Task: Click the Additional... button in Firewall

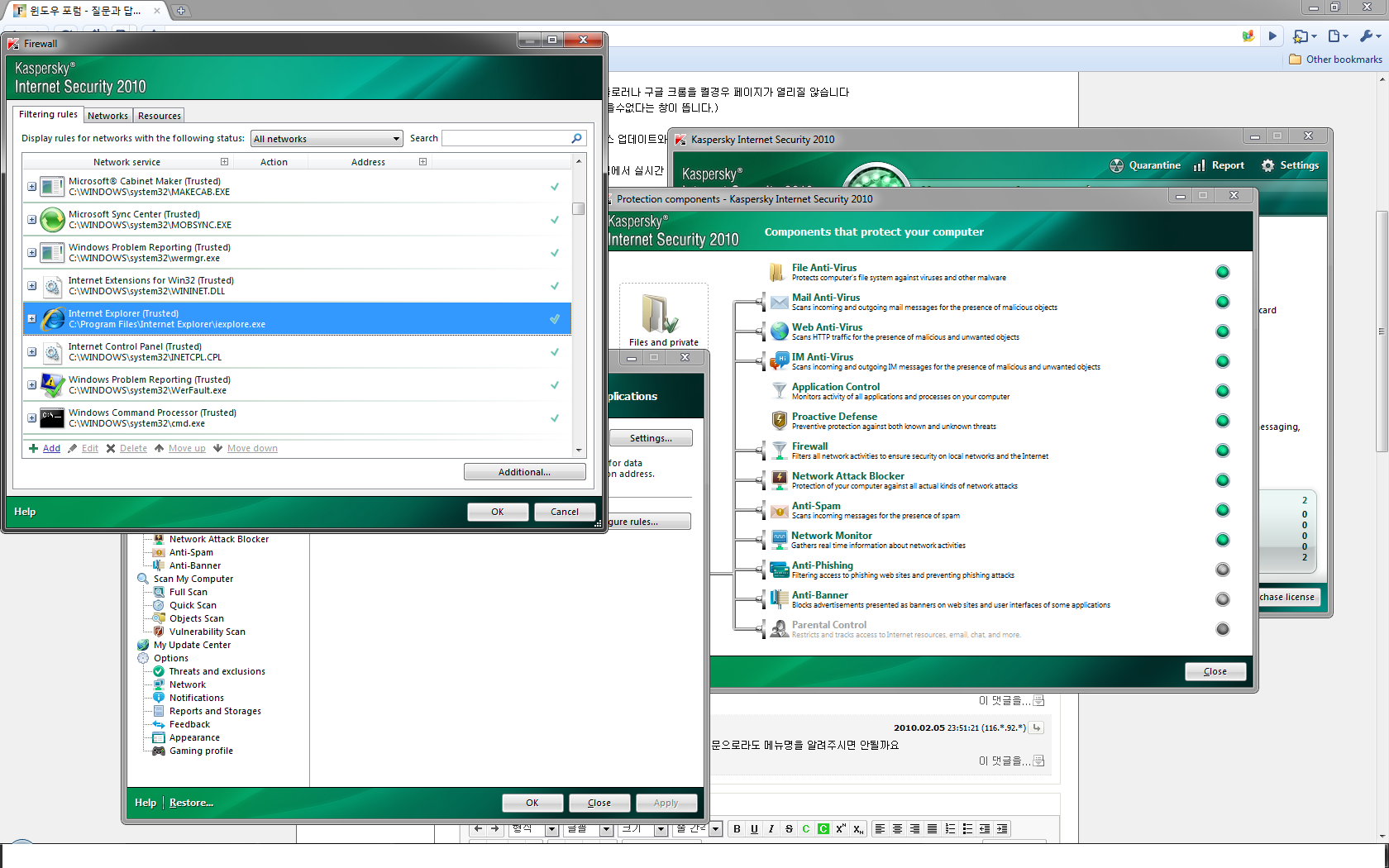Action: coord(524,472)
